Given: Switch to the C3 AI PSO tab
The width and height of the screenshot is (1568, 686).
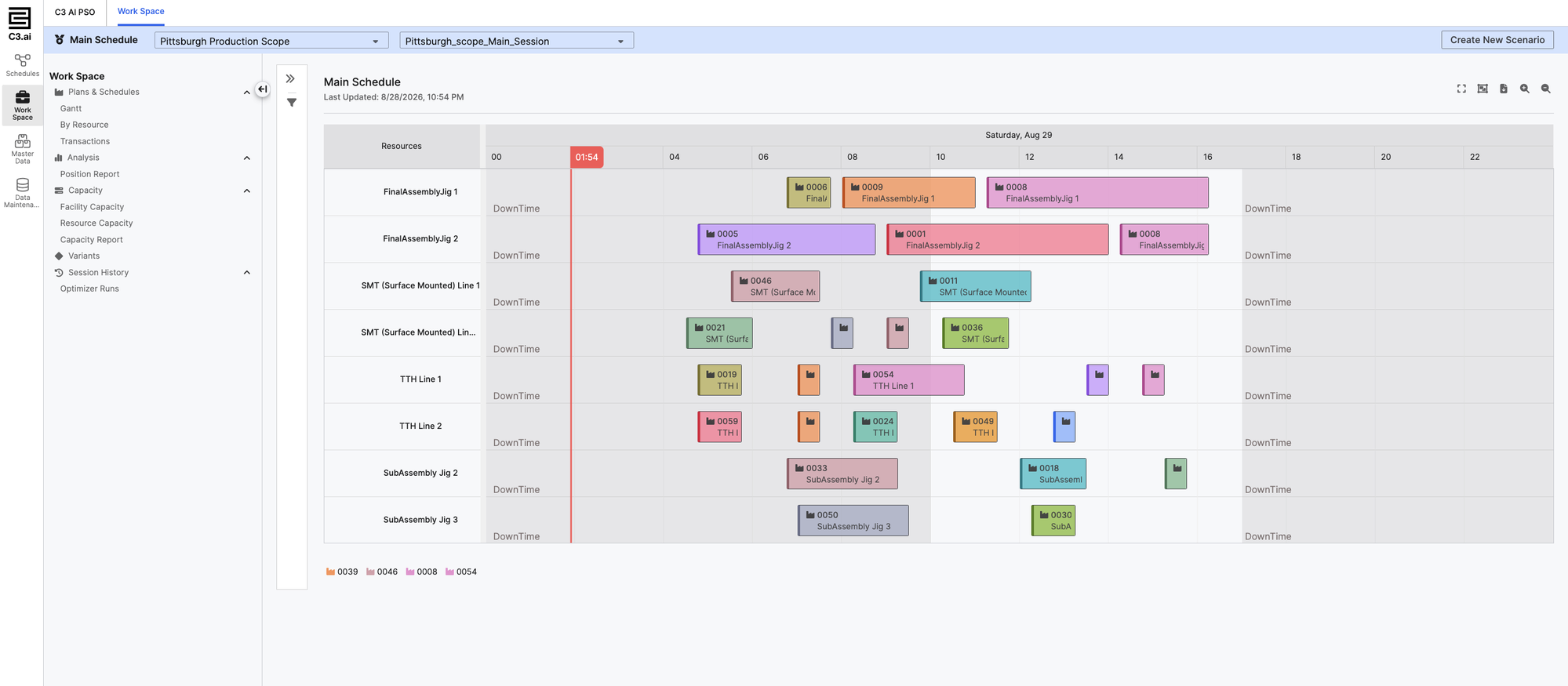Looking at the screenshot, I should tap(75, 12).
